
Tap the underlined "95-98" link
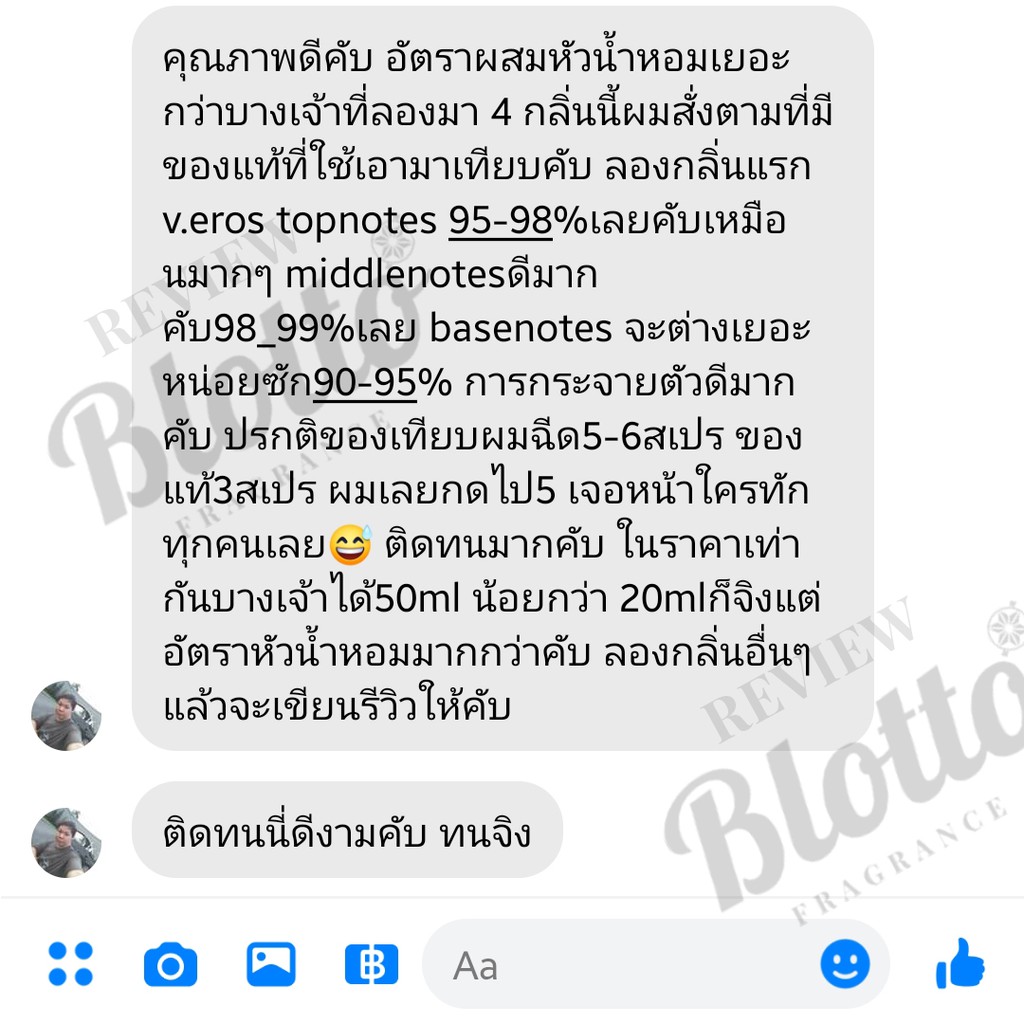click(500, 221)
